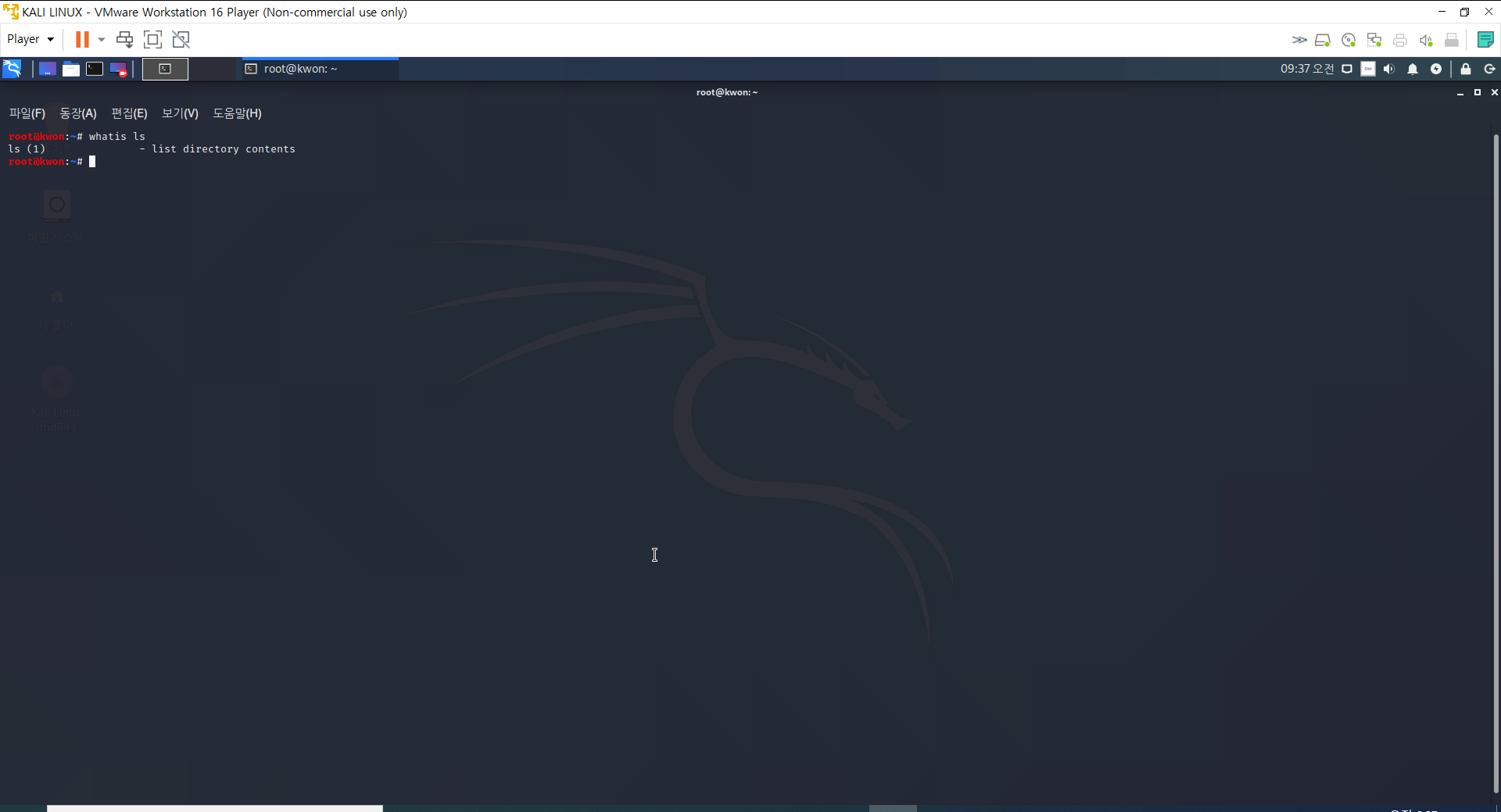1501x812 pixels.
Task: Pause the virtual machine
Action: click(x=82, y=39)
